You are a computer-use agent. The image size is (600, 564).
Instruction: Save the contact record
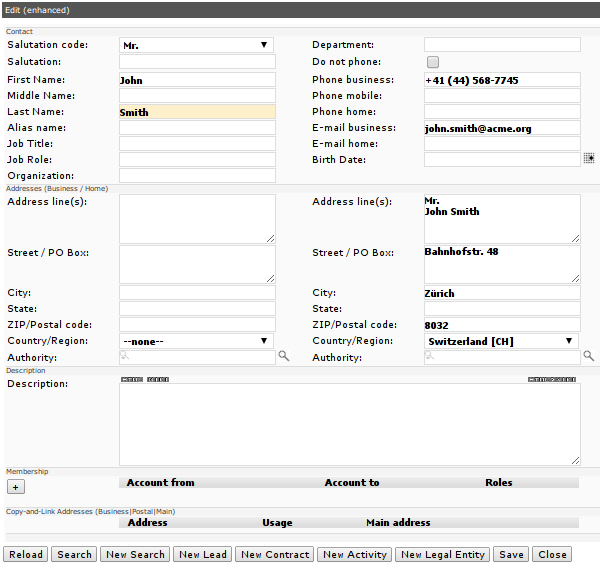click(511, 554)
